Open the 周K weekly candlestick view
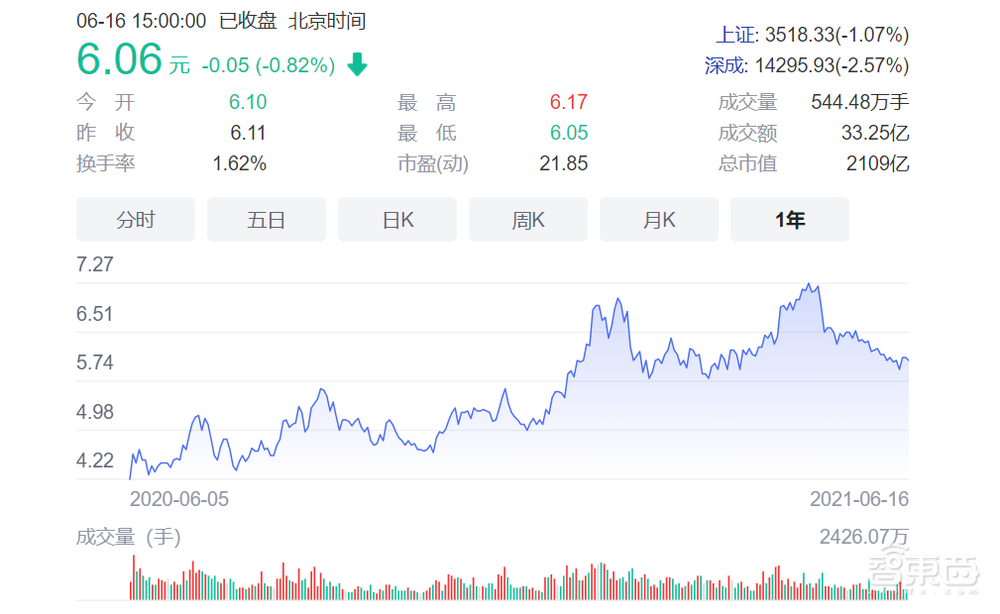Screen dimensions: 1000x614 click(528, 219)
